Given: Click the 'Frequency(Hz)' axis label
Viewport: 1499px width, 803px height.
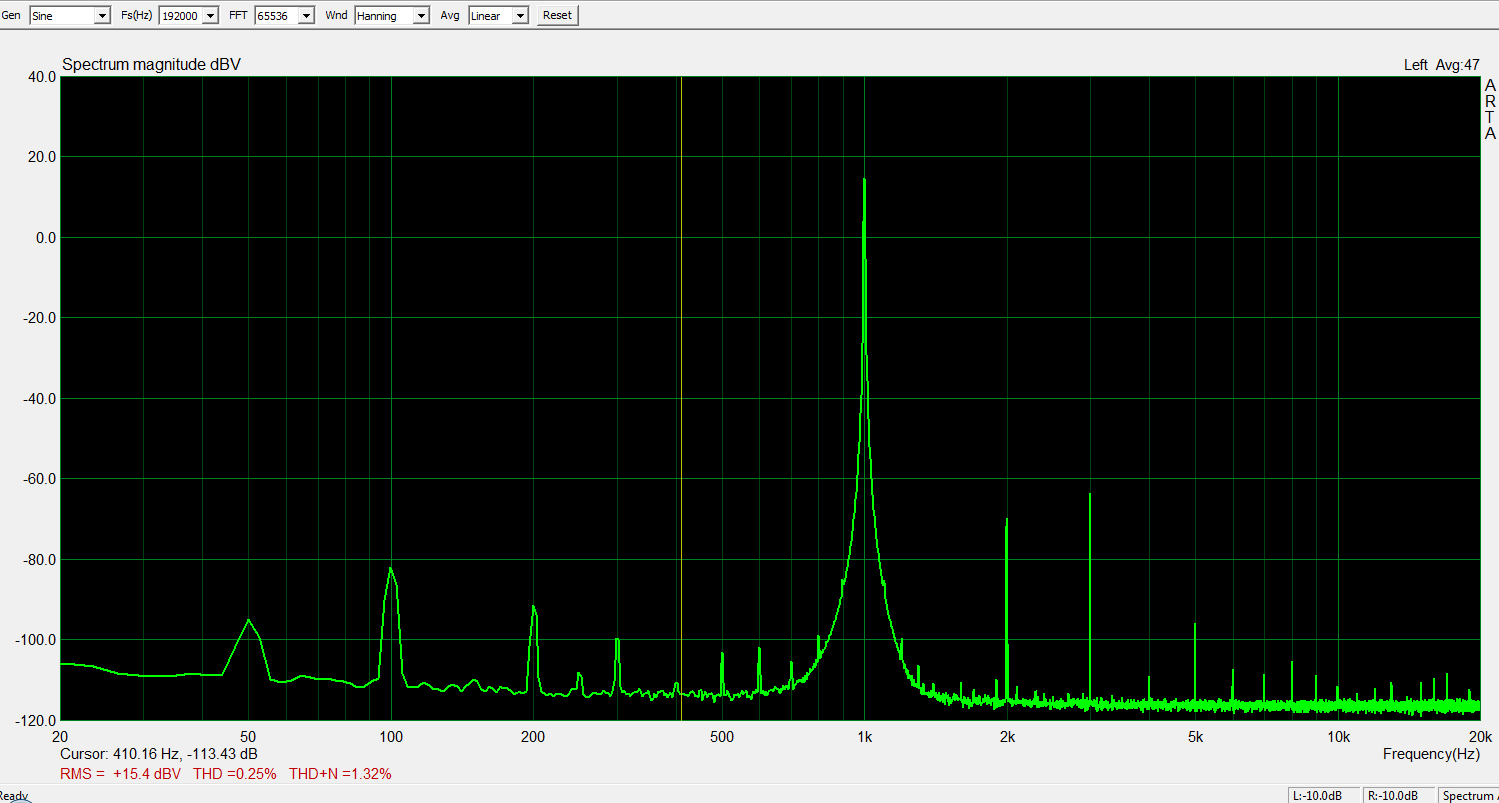Looking at the screenshot, I should click(1431, 753).
